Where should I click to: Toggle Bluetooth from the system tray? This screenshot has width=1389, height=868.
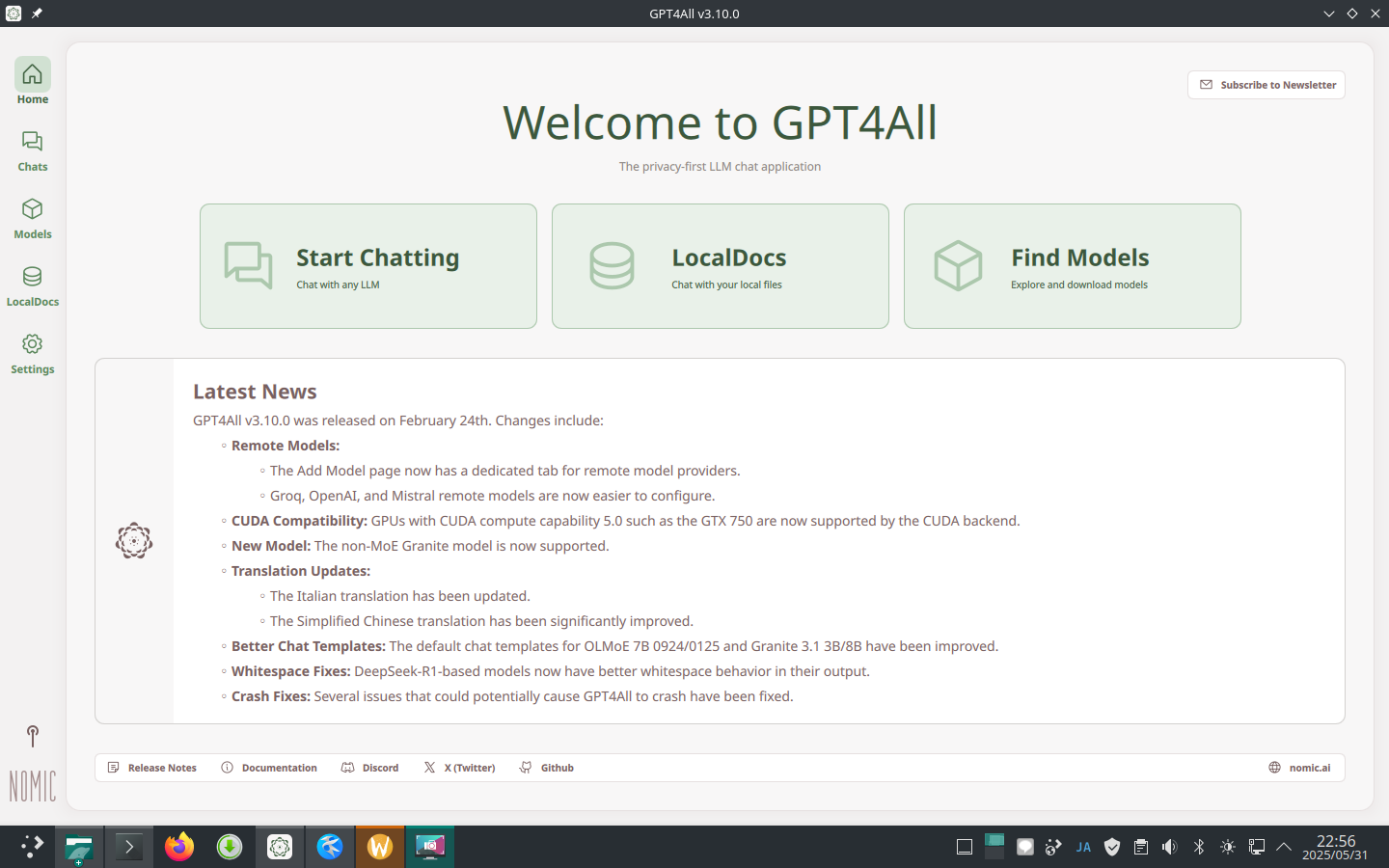click(x=1198, y=847)
